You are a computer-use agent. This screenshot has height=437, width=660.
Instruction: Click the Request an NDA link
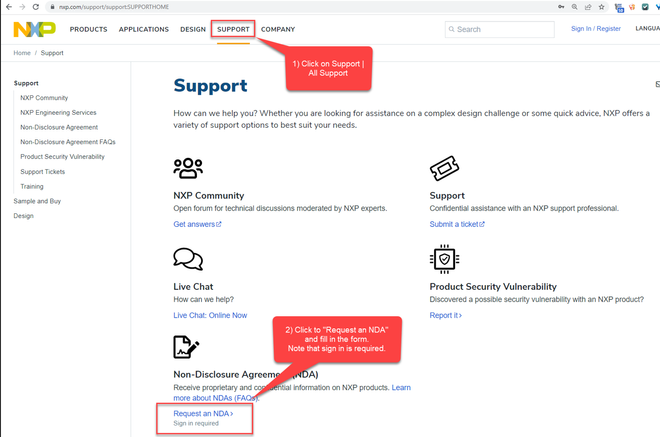tap(203, 413)
